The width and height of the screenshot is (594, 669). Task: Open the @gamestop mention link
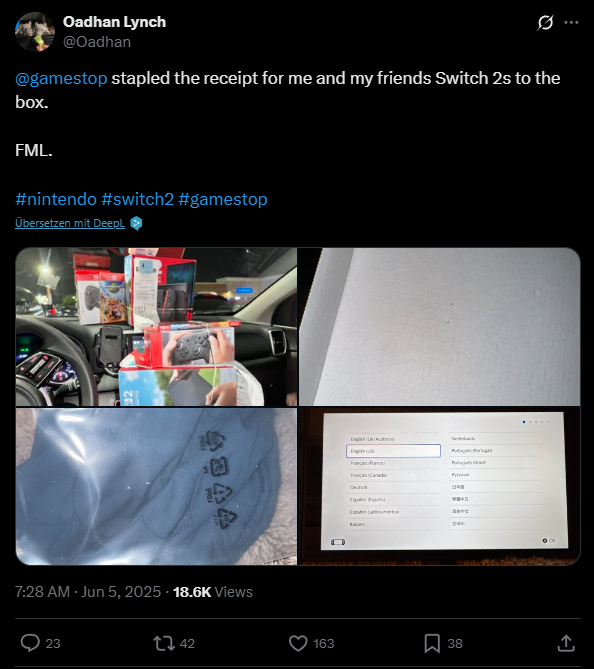tap(61, 79)
